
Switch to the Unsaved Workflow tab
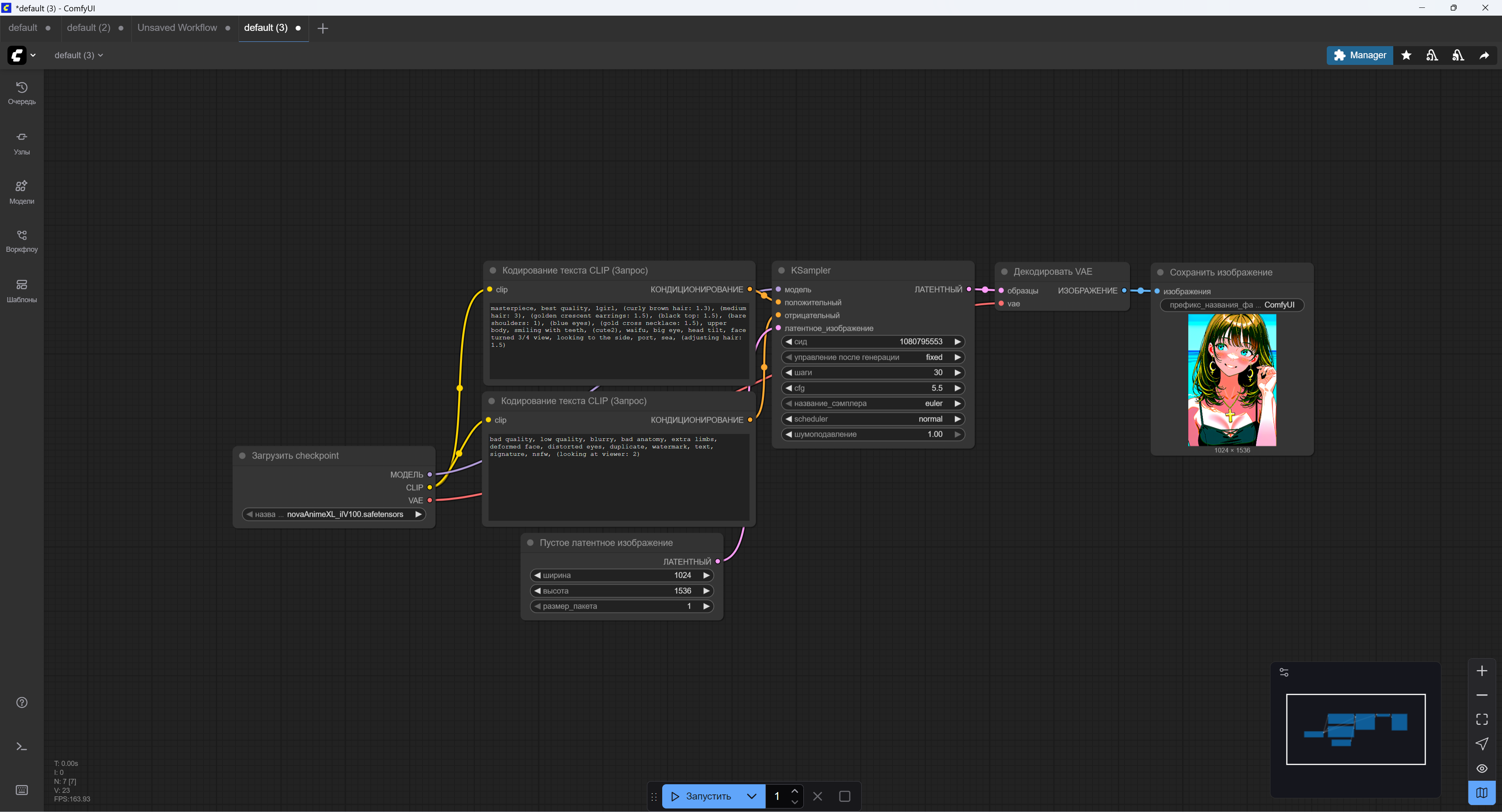pos(177,28)
